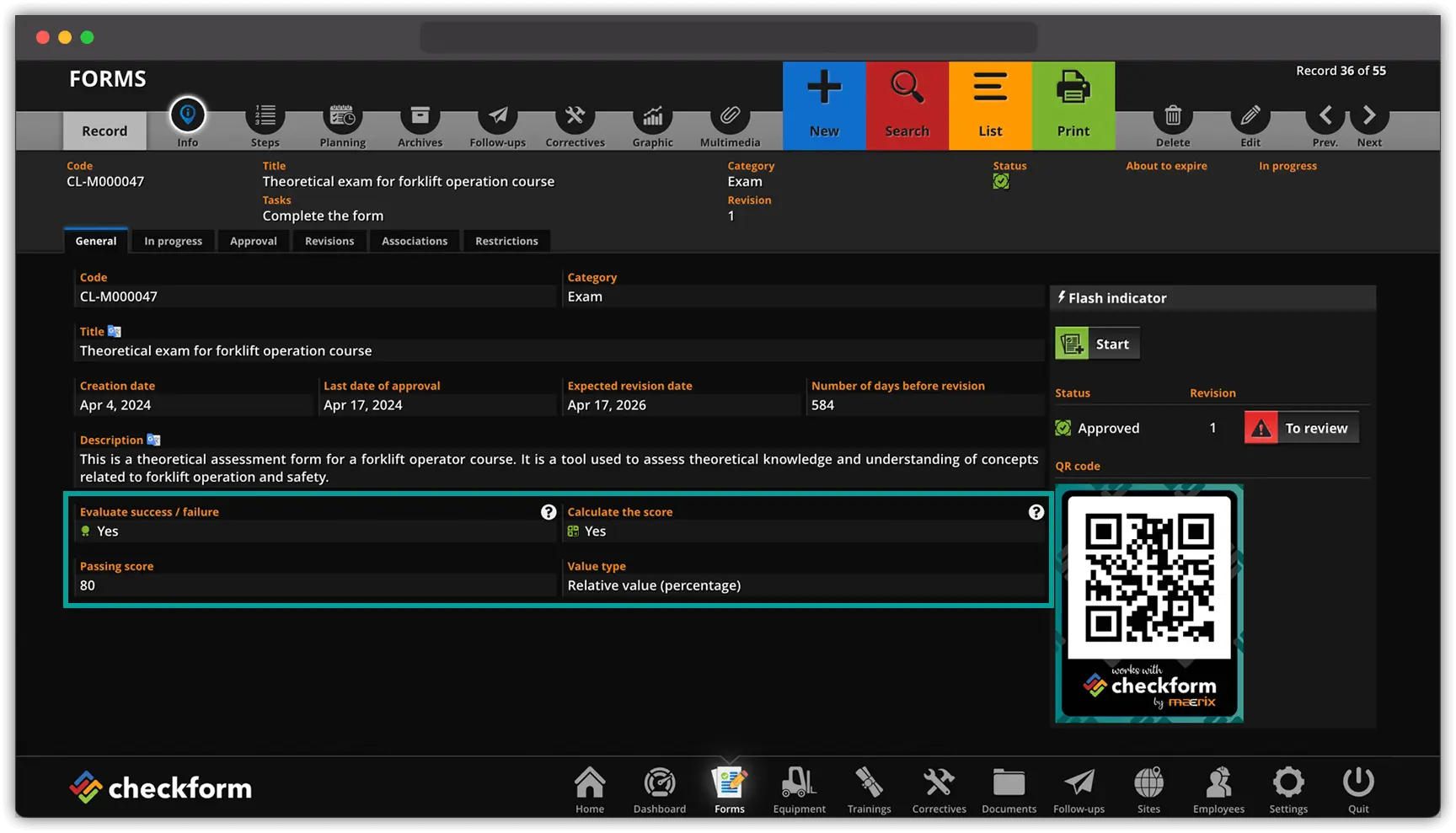
Task: Click the Description text field
Action: [x=559, y=467]
